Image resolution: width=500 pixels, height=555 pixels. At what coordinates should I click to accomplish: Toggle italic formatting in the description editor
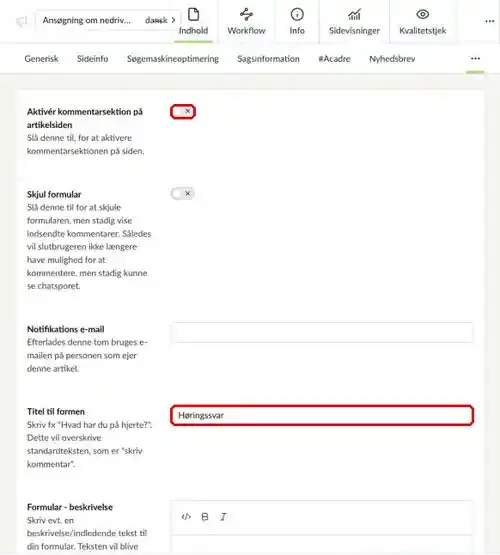pos(223,517)
